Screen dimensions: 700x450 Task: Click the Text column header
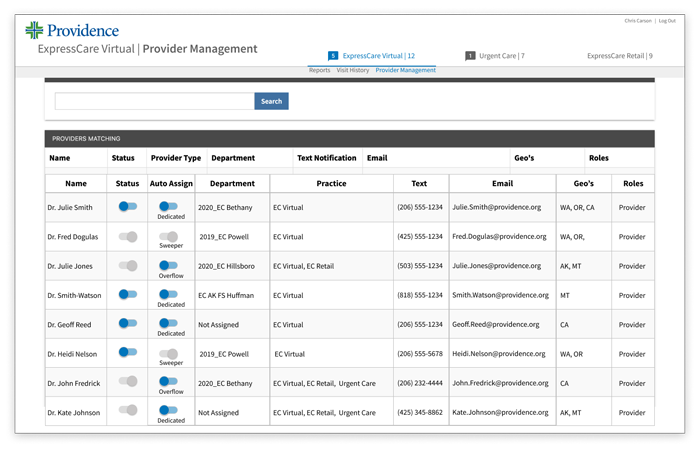pyautogui.click(x=419, y=183)
